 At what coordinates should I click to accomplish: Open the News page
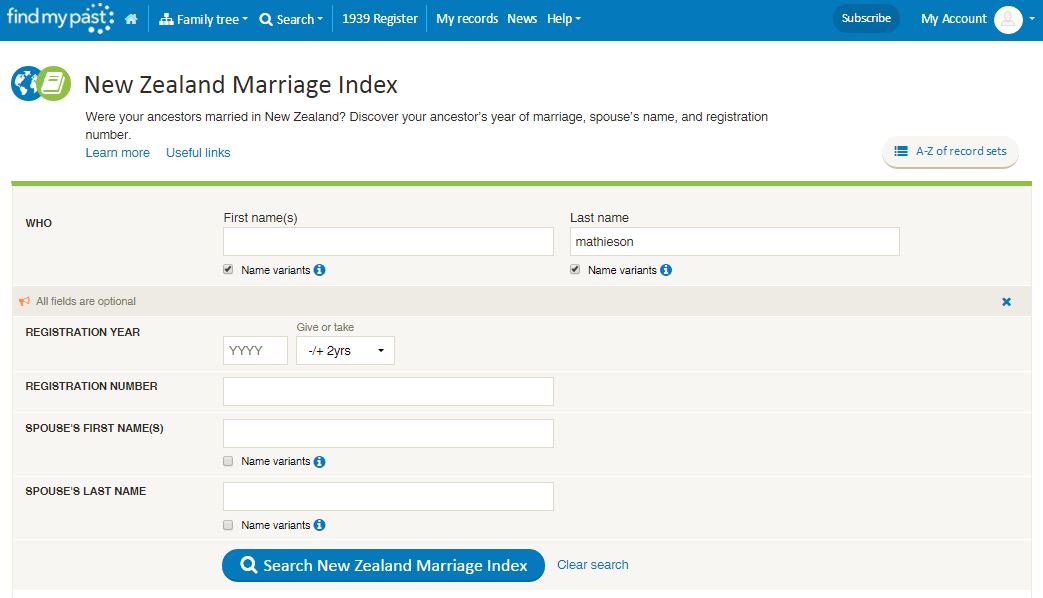point(522,19)
